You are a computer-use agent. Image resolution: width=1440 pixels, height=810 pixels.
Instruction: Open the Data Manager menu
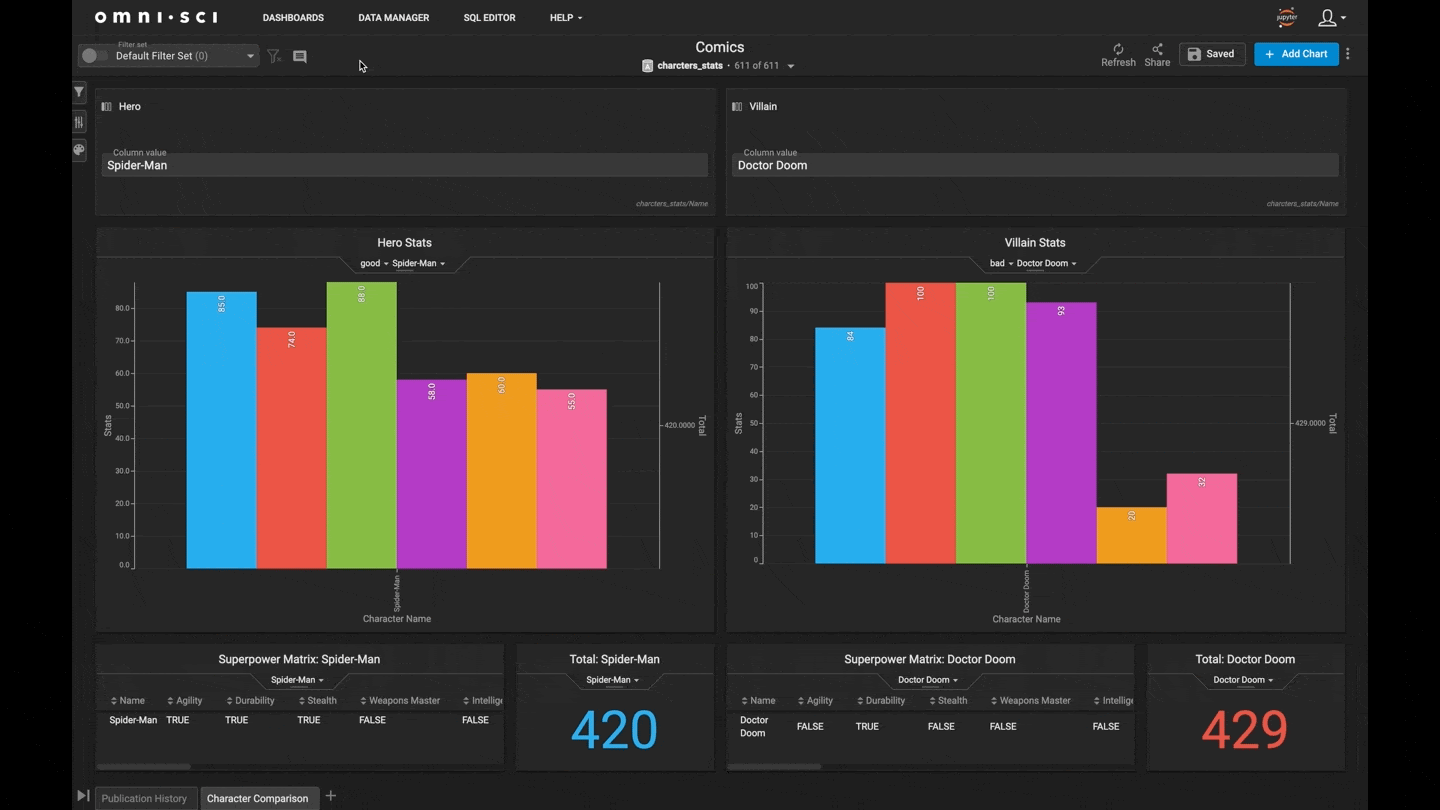[393, 18]
